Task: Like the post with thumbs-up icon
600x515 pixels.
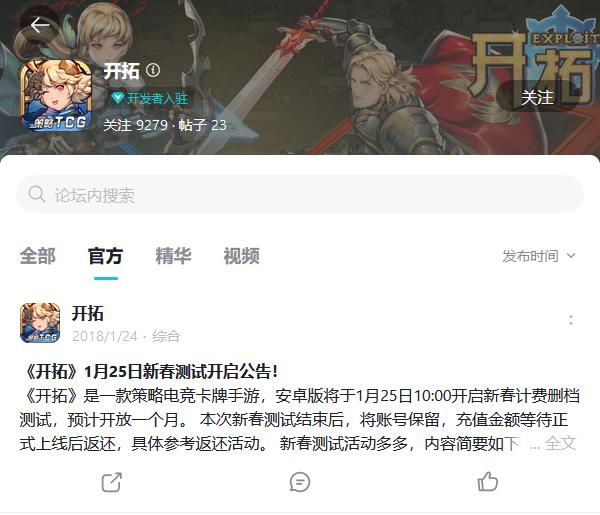Action: 488,481
